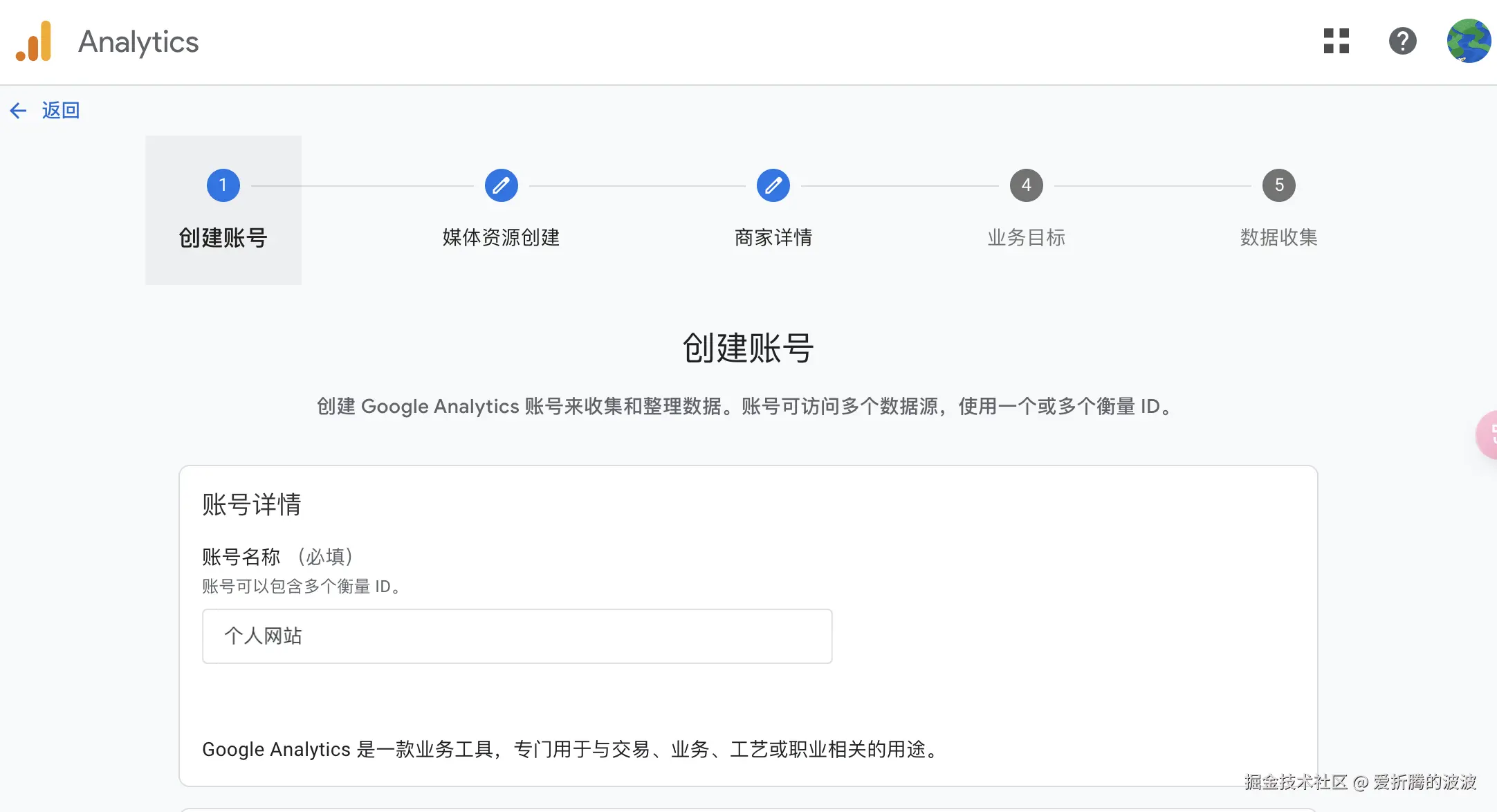Select step 5 circle for 数据收集

tap(1279, 185)
